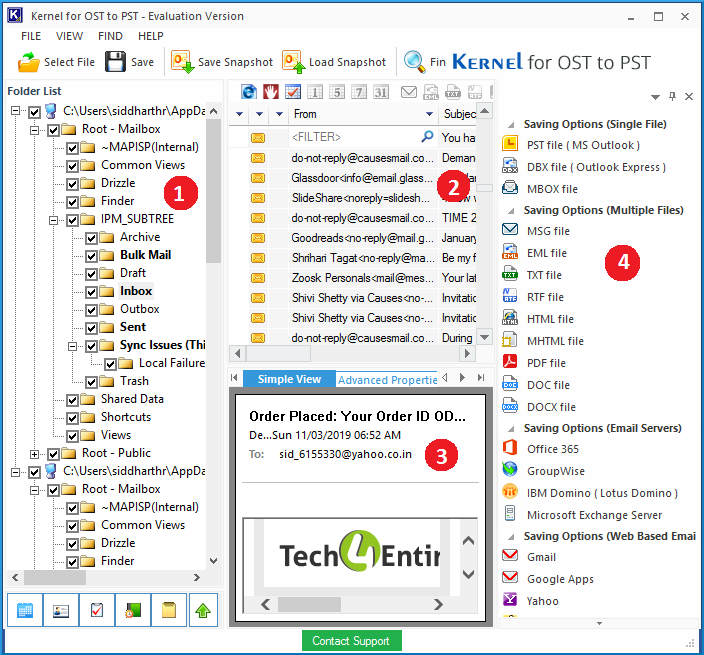This screenshot has width=704, height=655.
Task: Open tasks checkmark icon in bottom bar
Action: (97, 610)
